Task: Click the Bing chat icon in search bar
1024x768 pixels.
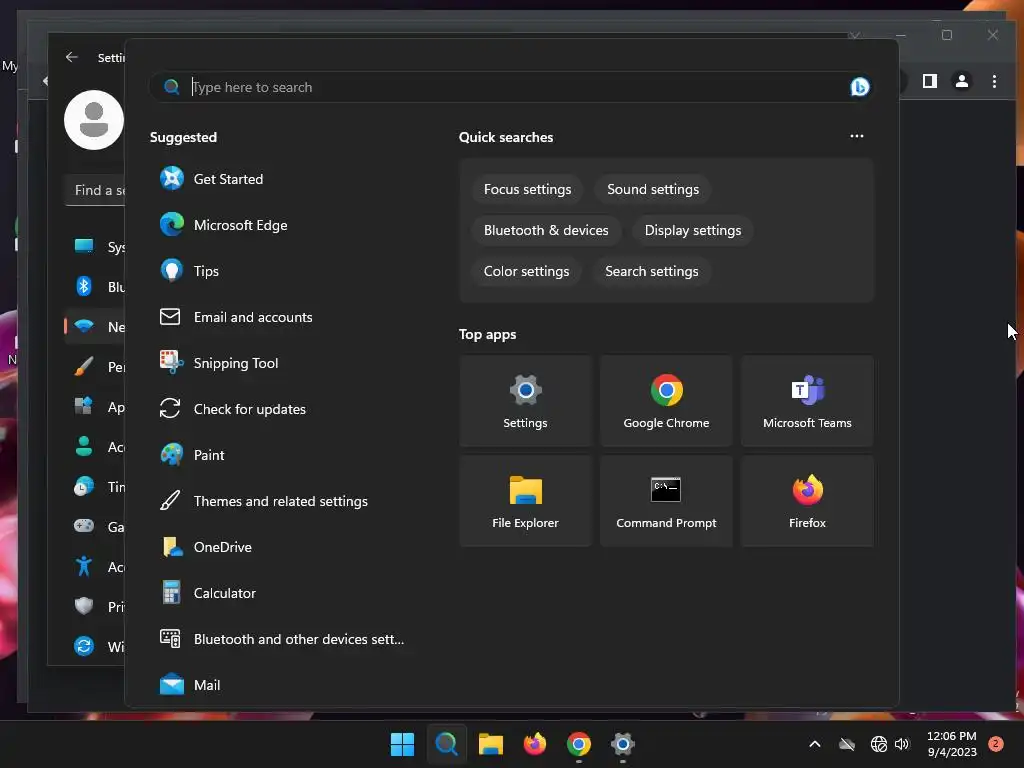Action: tap(859, 87)
